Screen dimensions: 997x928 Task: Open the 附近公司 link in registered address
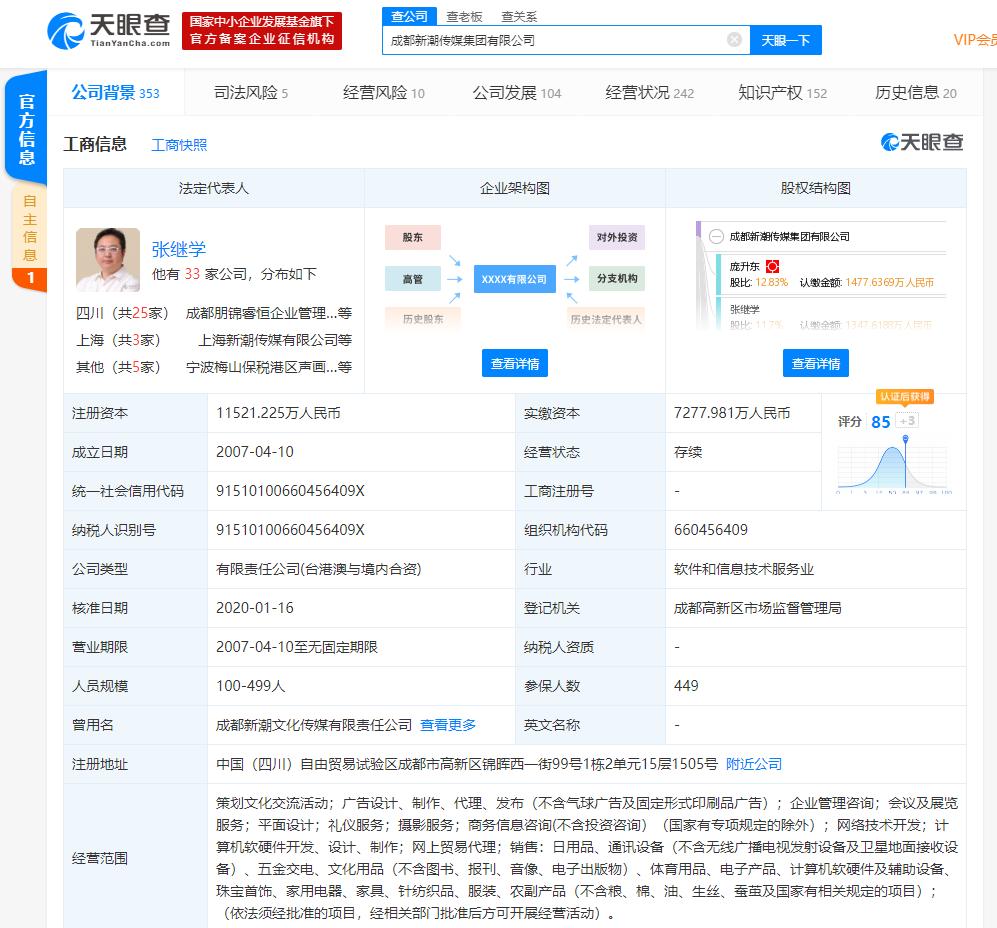754,763
